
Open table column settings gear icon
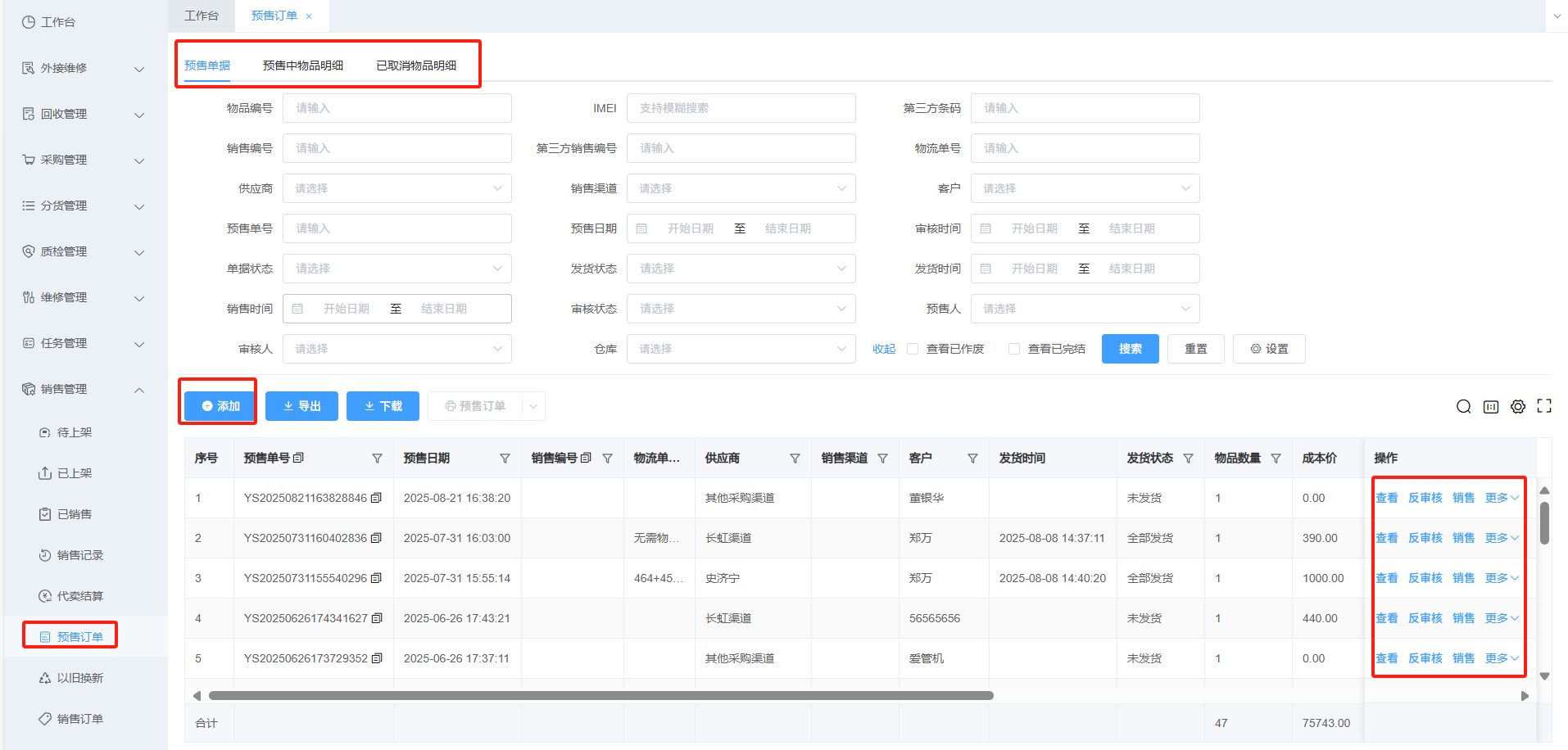coord(1518,407)
